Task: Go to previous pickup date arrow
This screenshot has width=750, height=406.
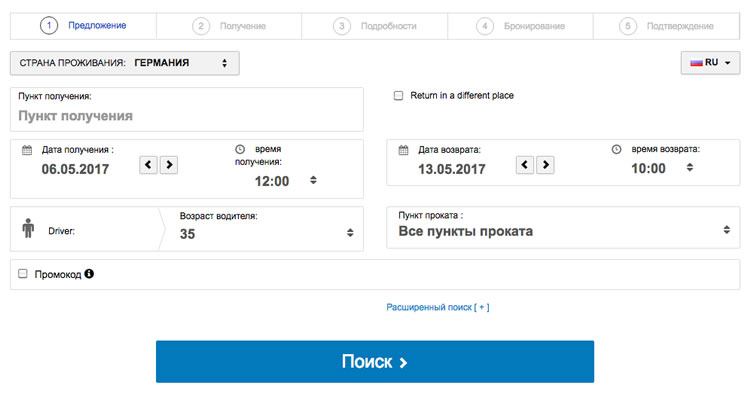Action: 148,165
